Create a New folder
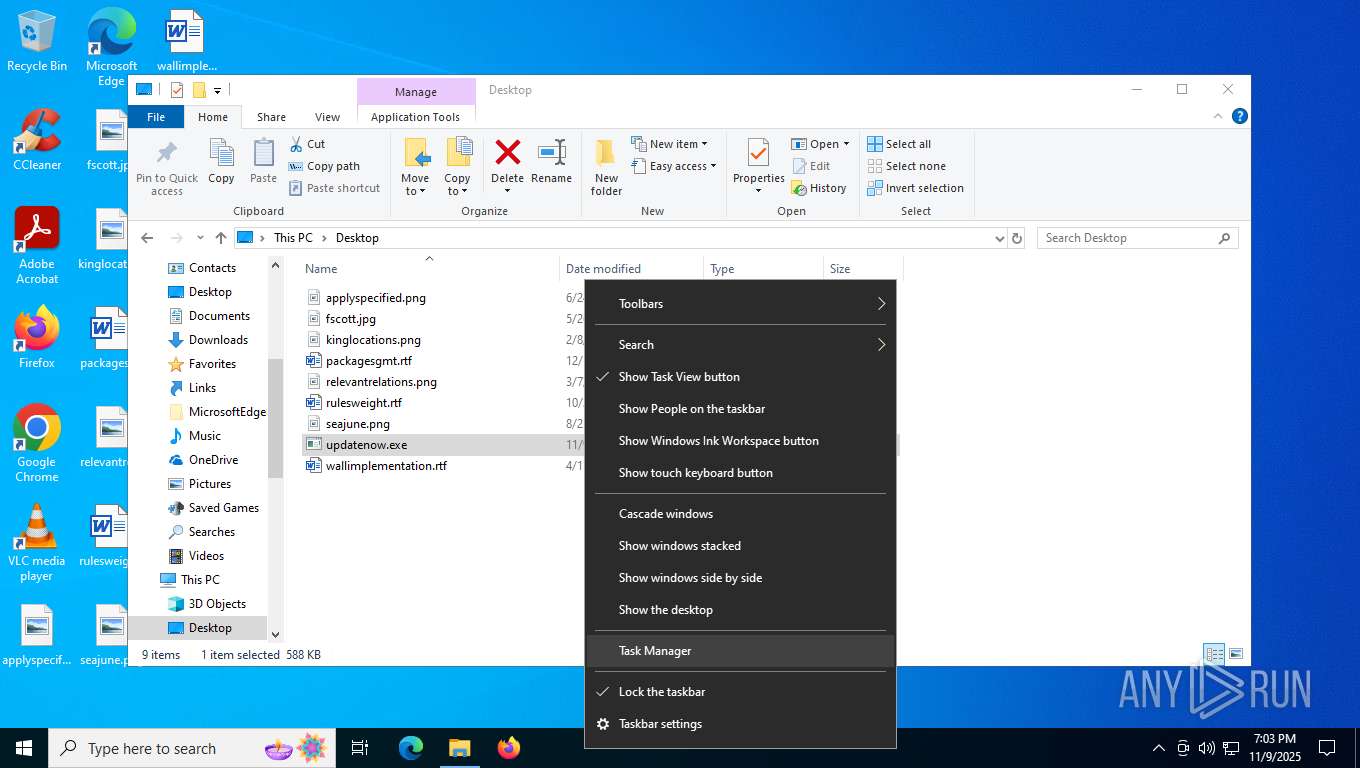 click(x=606, y=167)
